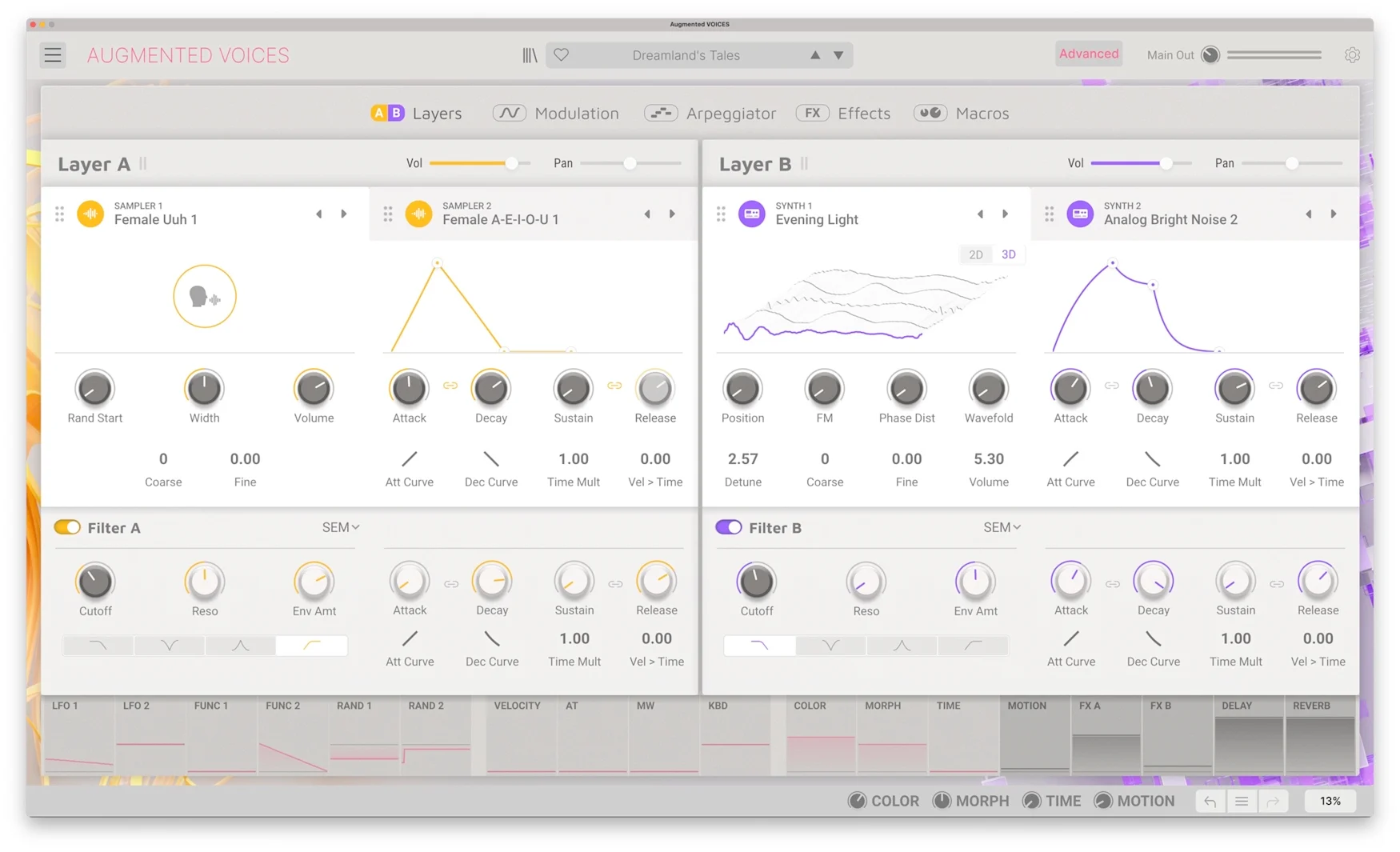Open the hamburger main menu
Image resolution: width=1400 pixels, height=852 pixels.
tap(53, 55)
